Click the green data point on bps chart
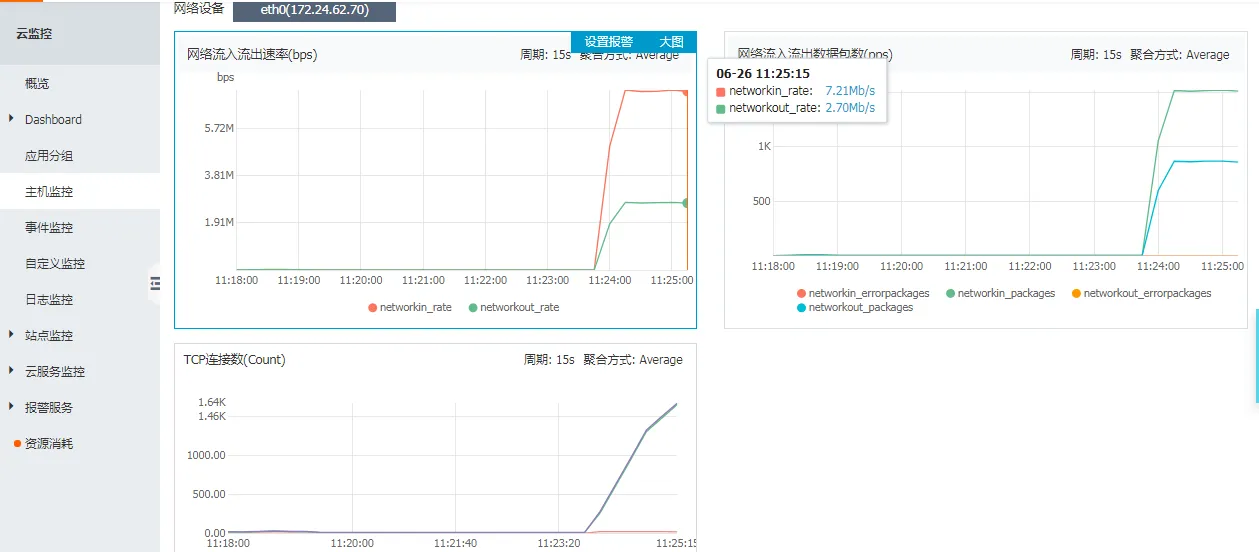Viewport: 1259px width, 552px height. click(686, 203)
